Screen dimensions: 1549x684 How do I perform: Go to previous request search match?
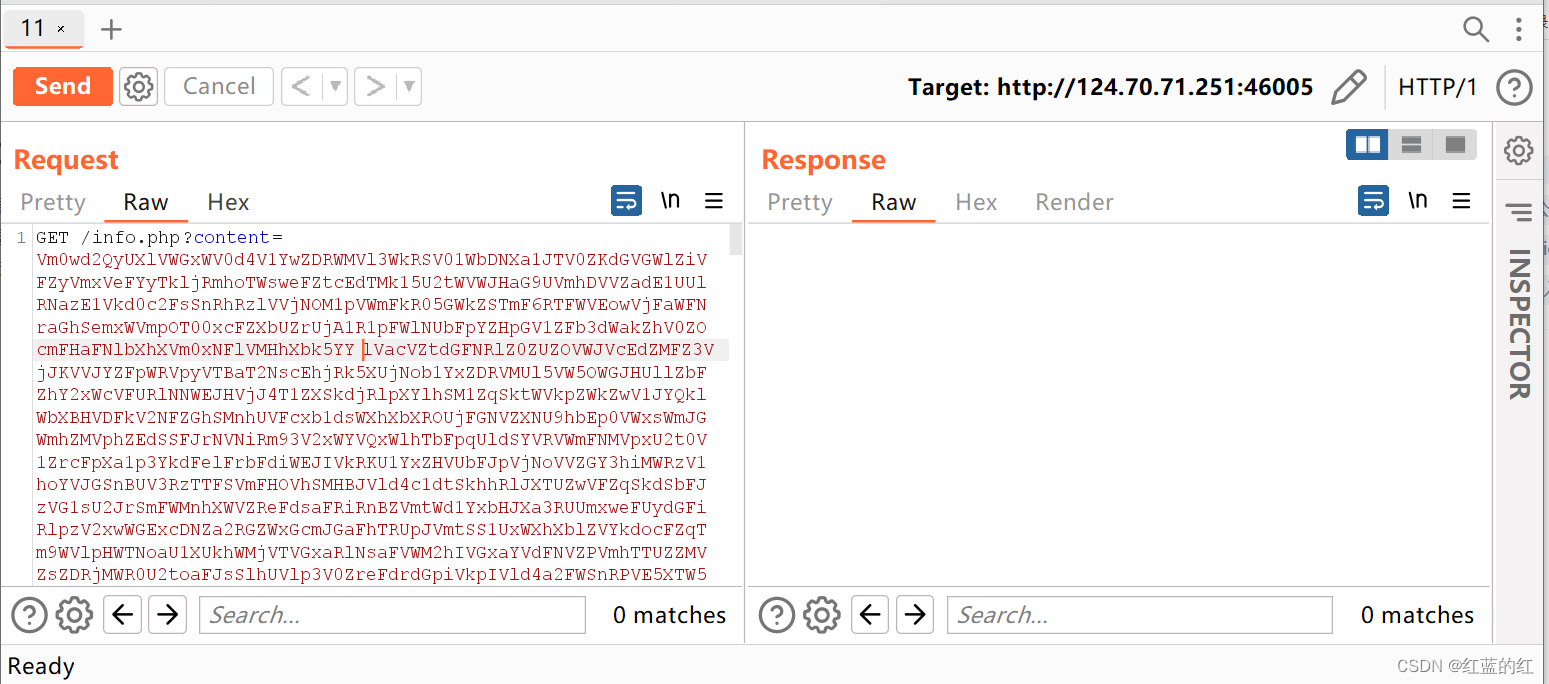click(123, 614)
